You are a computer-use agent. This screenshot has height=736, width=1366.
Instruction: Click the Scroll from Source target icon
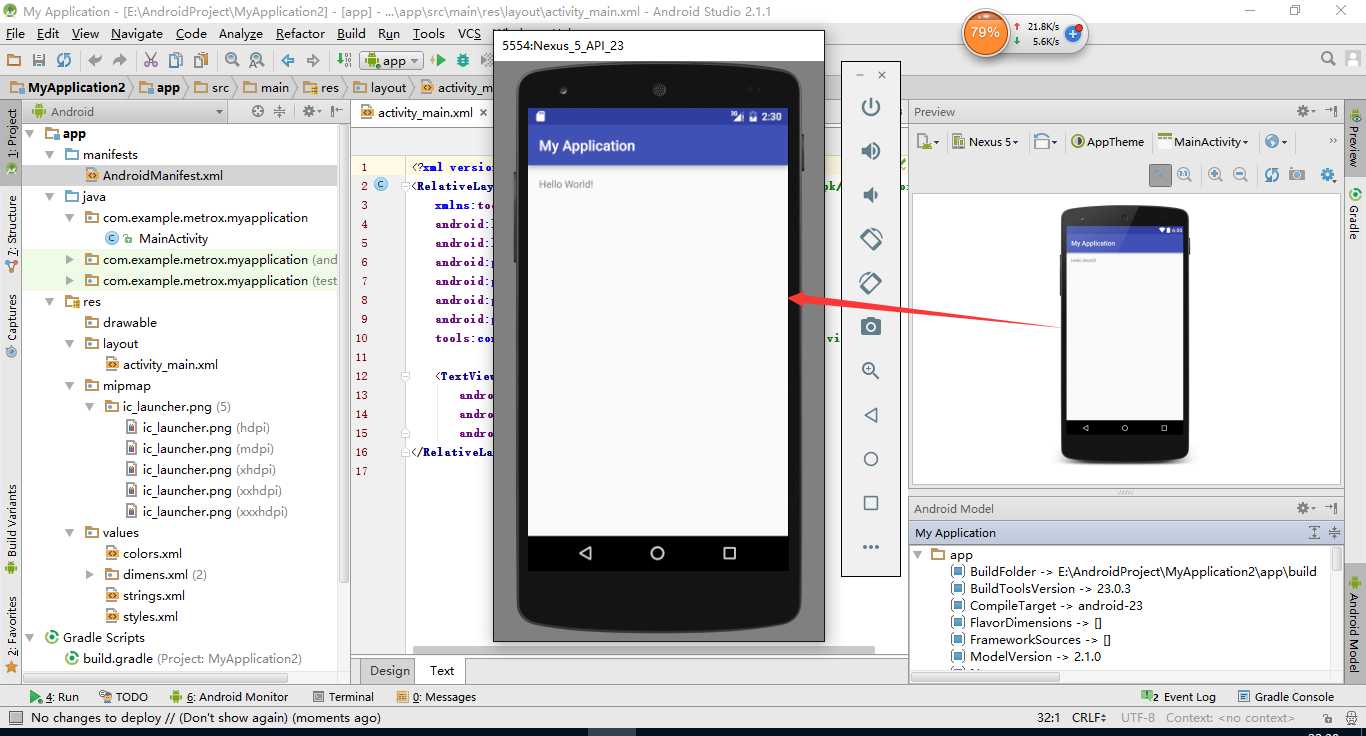point(258,111)
